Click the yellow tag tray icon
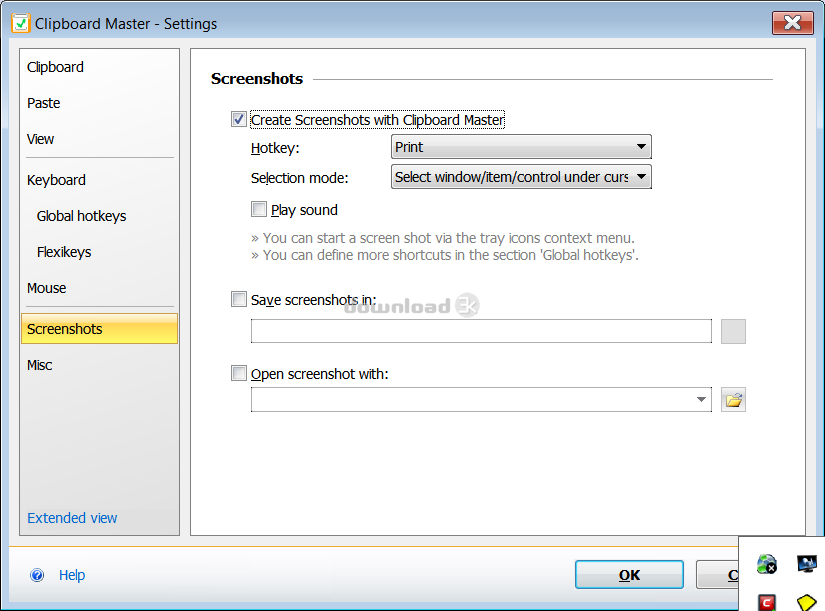825x611 pixels. [x=806, y=603]
